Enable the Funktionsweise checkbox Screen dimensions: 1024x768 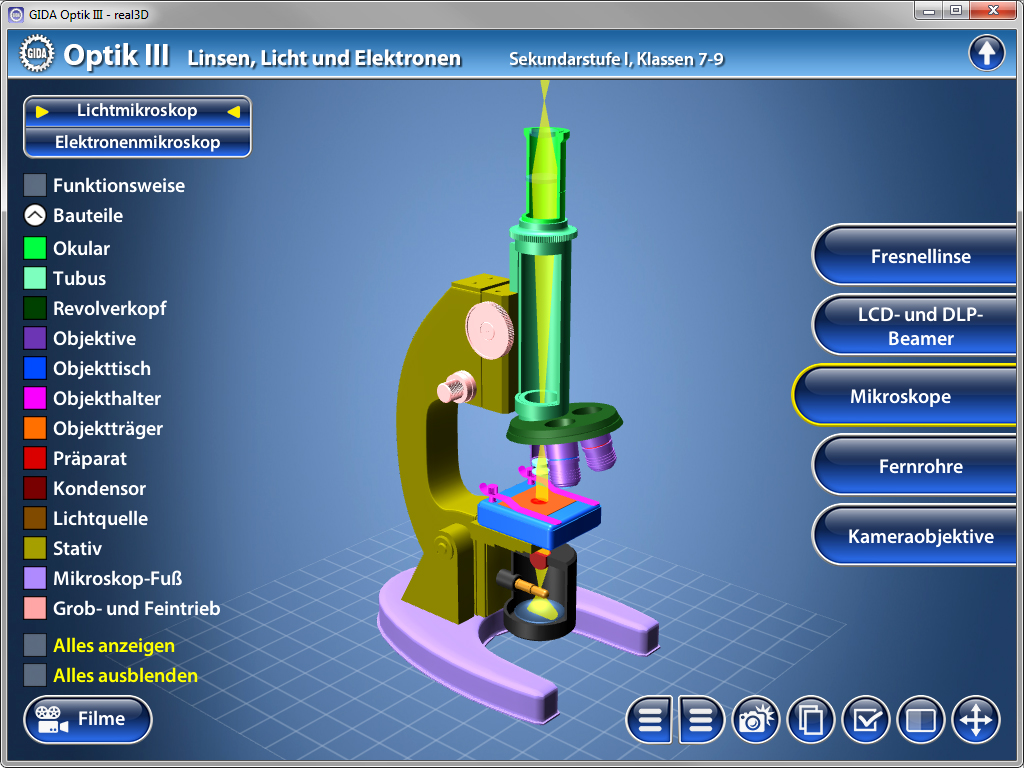[x=35, y=185]
